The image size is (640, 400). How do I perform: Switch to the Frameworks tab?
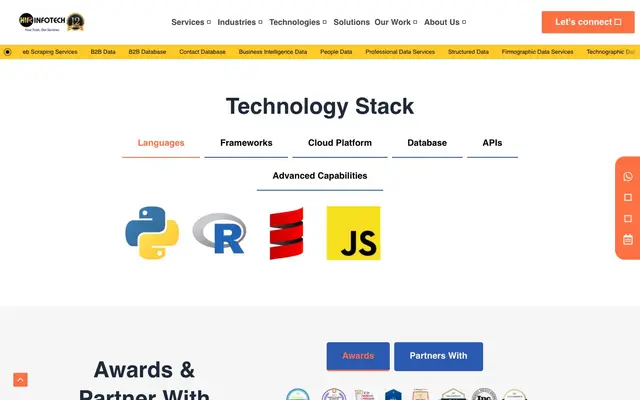tap(246, 143)
